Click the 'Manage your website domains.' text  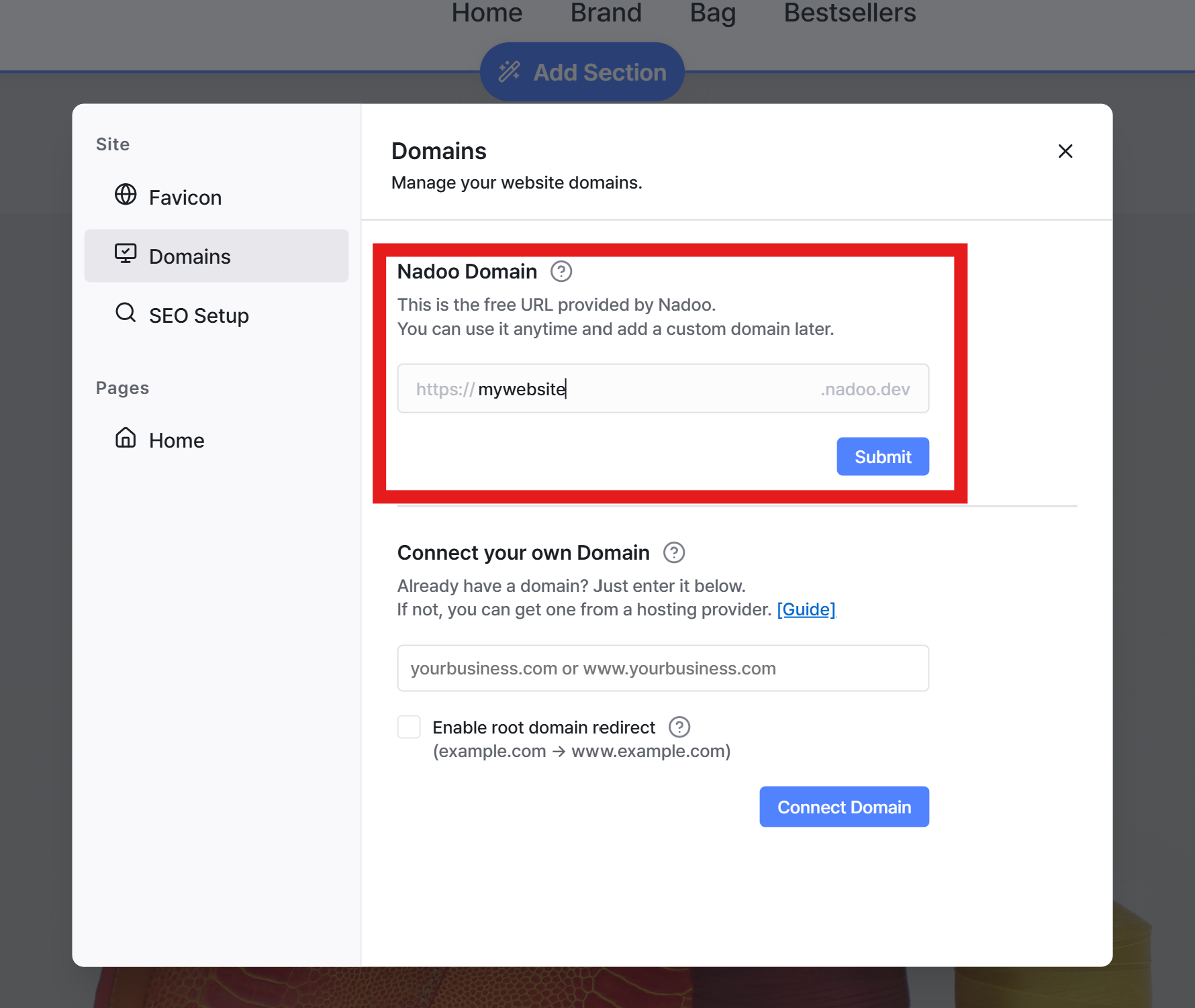click(x=517, y=183)
